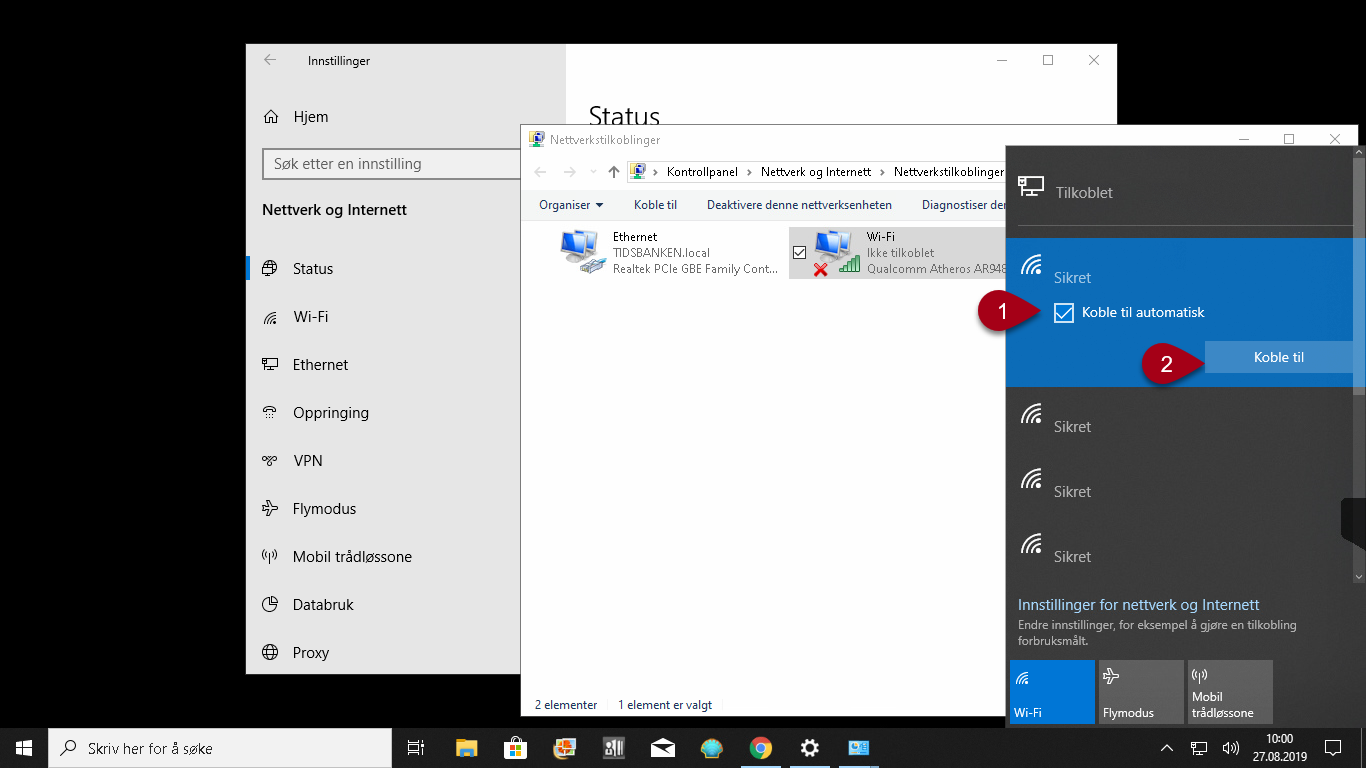The height and width of the screenshot is (768, 1366).
Task: Uncheck the Wi-Fi adapter selection checkbox
Action: coord(799,253)
